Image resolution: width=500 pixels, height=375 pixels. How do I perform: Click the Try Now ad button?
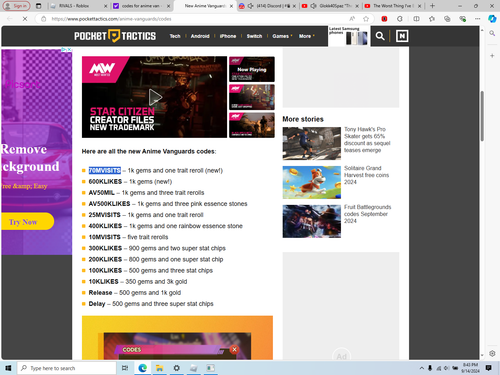[x=27, y=221]
